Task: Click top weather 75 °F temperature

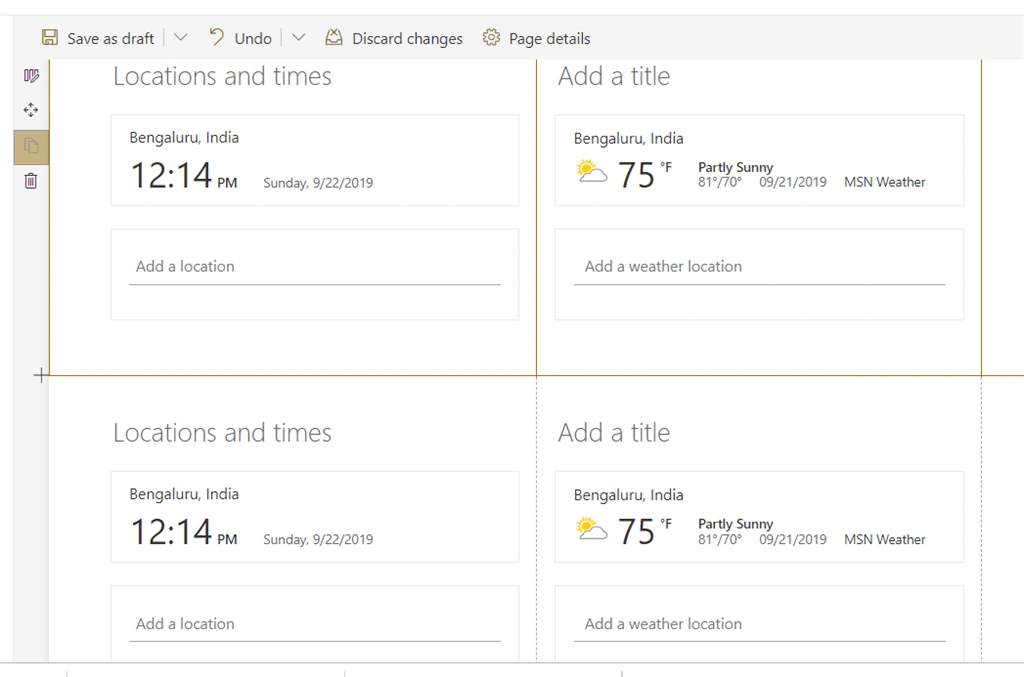Action: click(645, 175)
